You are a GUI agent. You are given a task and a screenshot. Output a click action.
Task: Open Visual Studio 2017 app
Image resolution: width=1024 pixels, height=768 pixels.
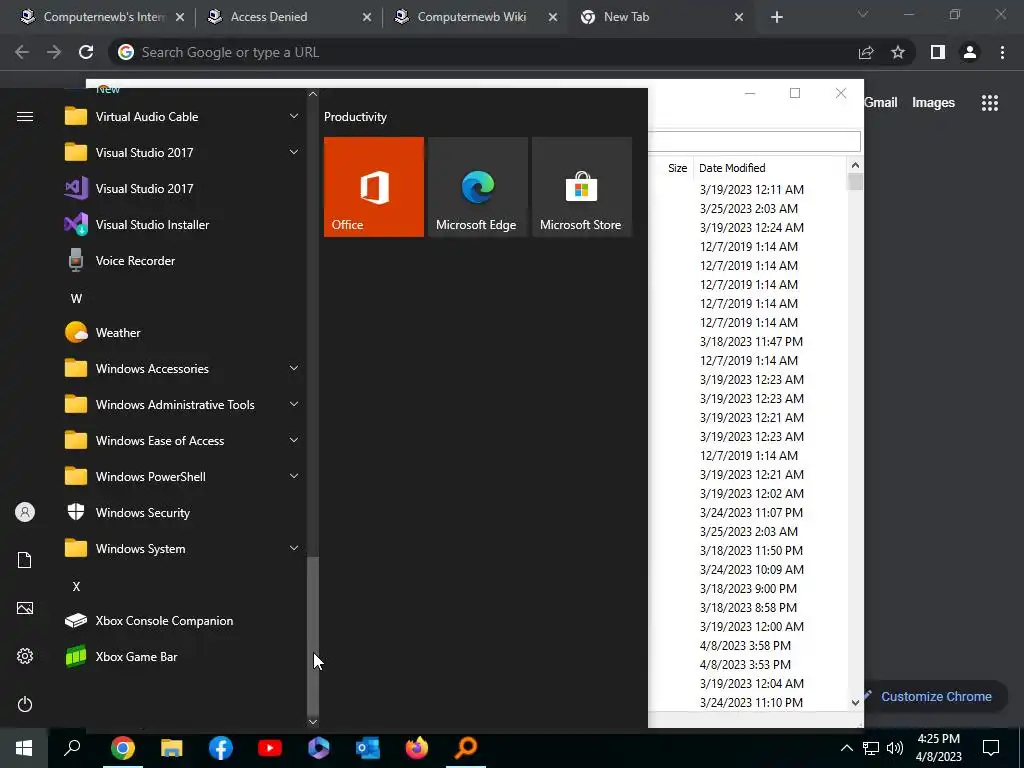(x=183, y=189)
